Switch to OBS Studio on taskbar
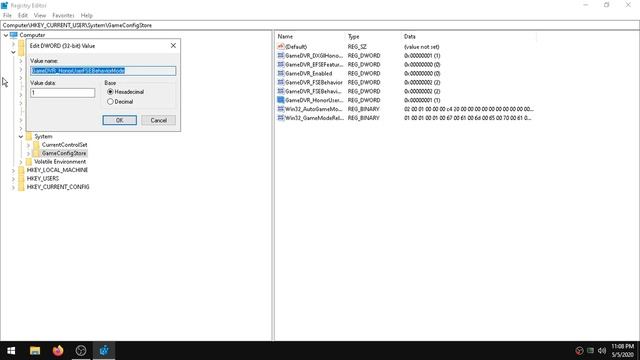The image size is (640, 360). click(x=81, y=351)
